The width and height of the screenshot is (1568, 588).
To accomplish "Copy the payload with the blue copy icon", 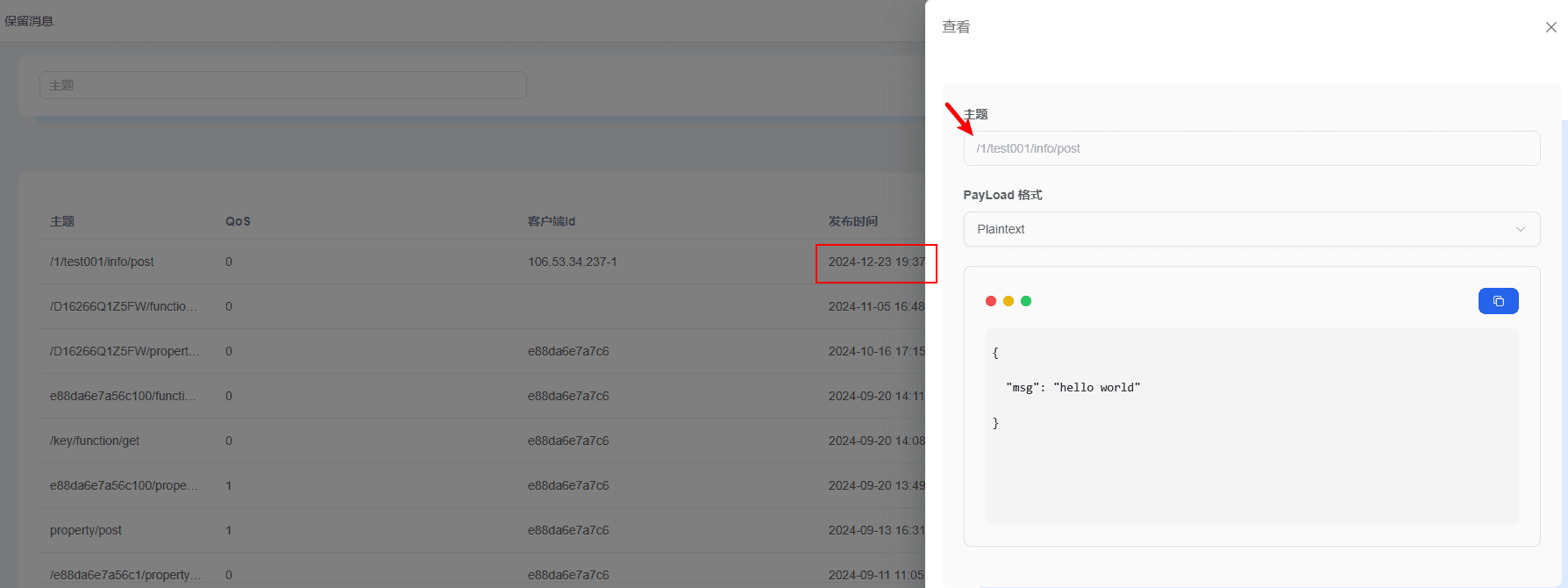I will [x=1498, y=301].
